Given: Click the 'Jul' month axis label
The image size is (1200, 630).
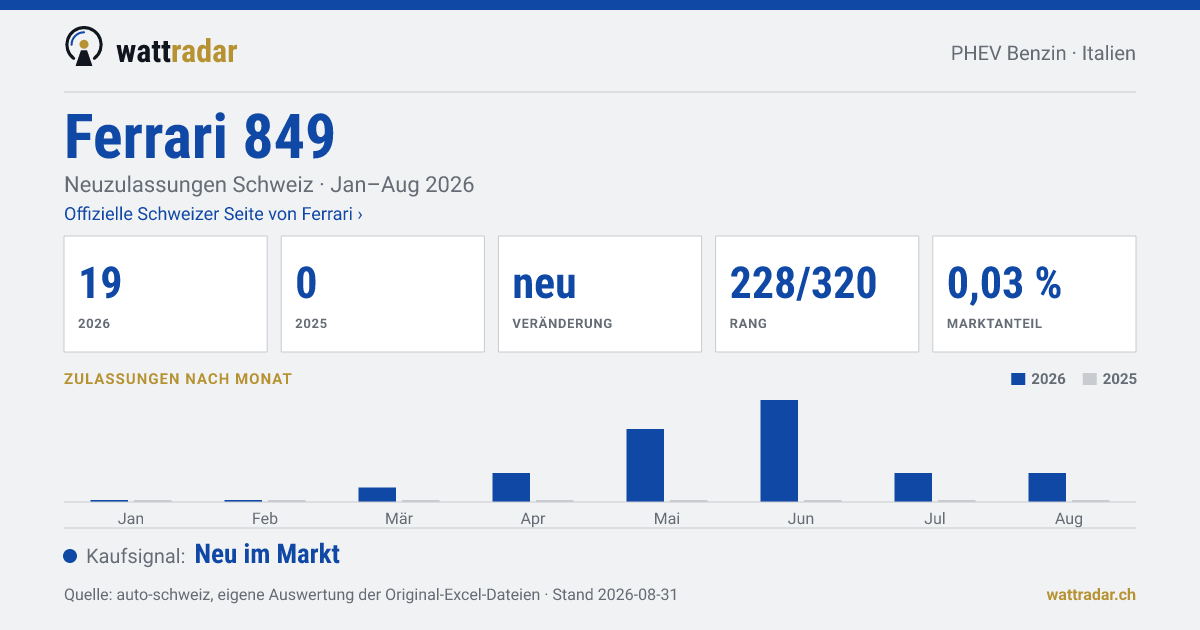Looking at the screenshot, I should coord(935,518).
